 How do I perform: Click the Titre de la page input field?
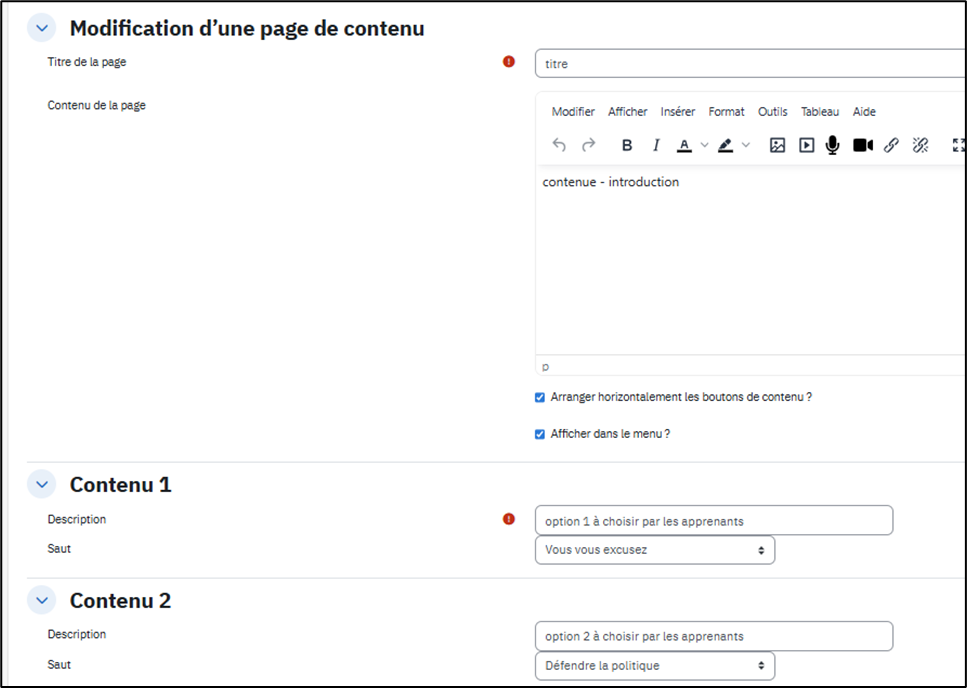click(750, 63)
